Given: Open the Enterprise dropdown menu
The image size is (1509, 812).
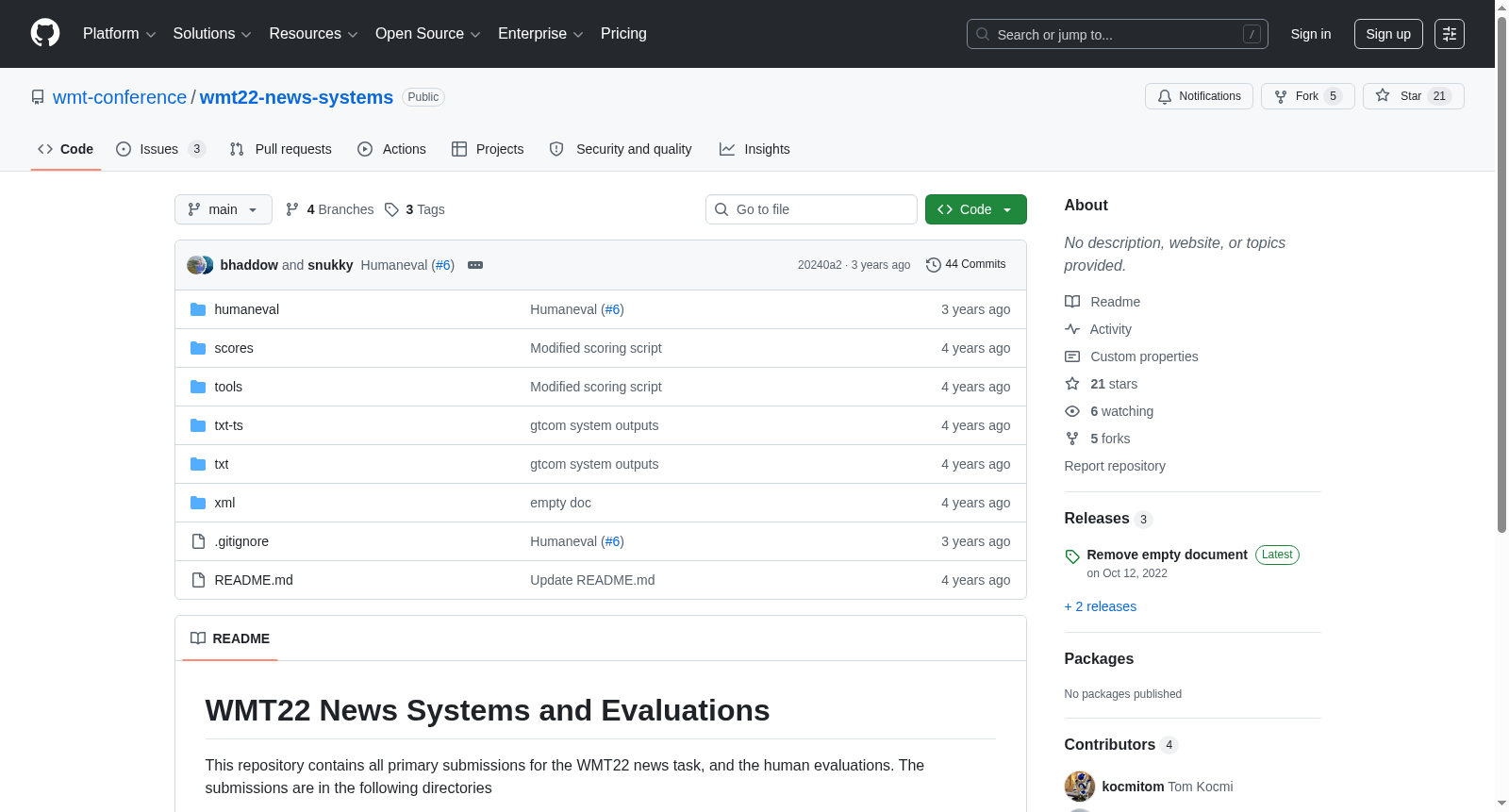Looking at the screenshot, I should coord(540,34).
